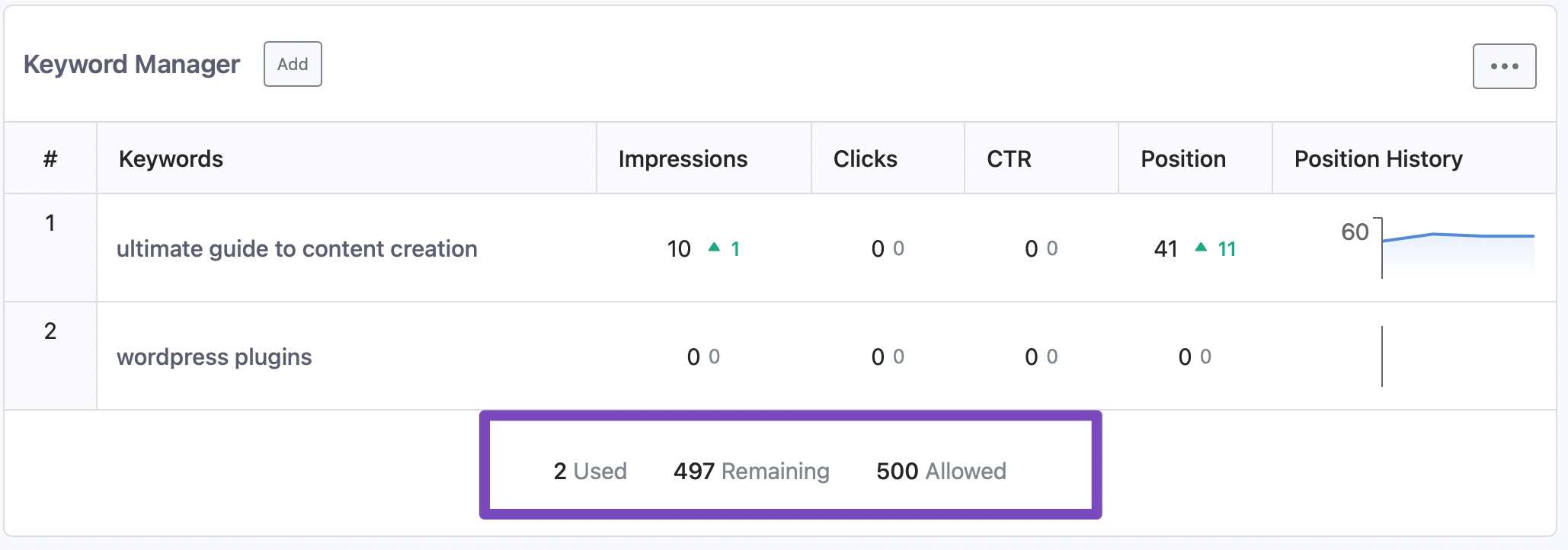Click the Position History column header

pos(1378,158)
